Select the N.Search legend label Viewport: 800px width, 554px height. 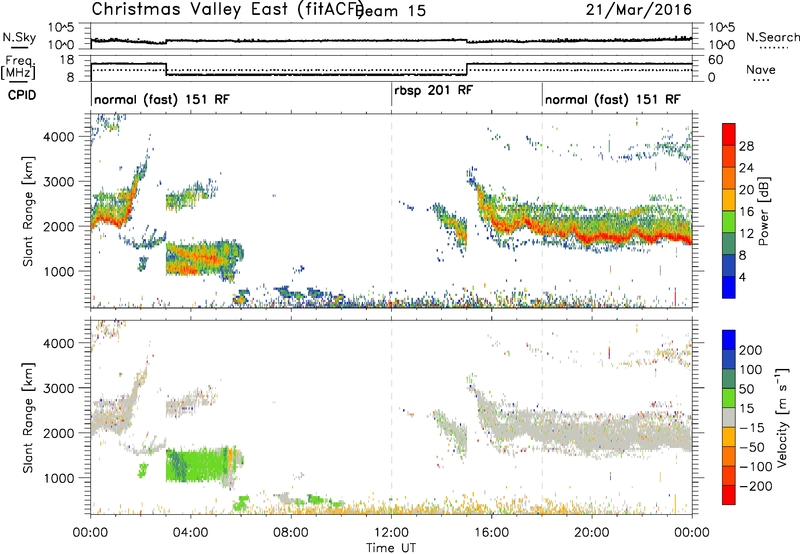coord(772,37)
